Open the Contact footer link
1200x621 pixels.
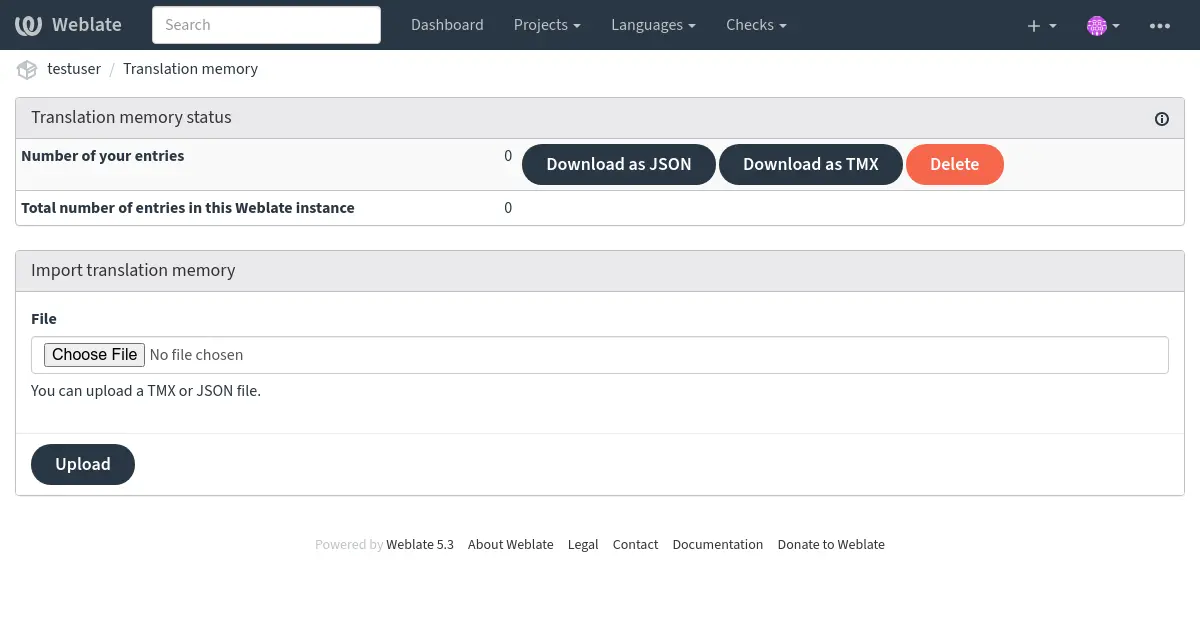(x=635, y=545)
